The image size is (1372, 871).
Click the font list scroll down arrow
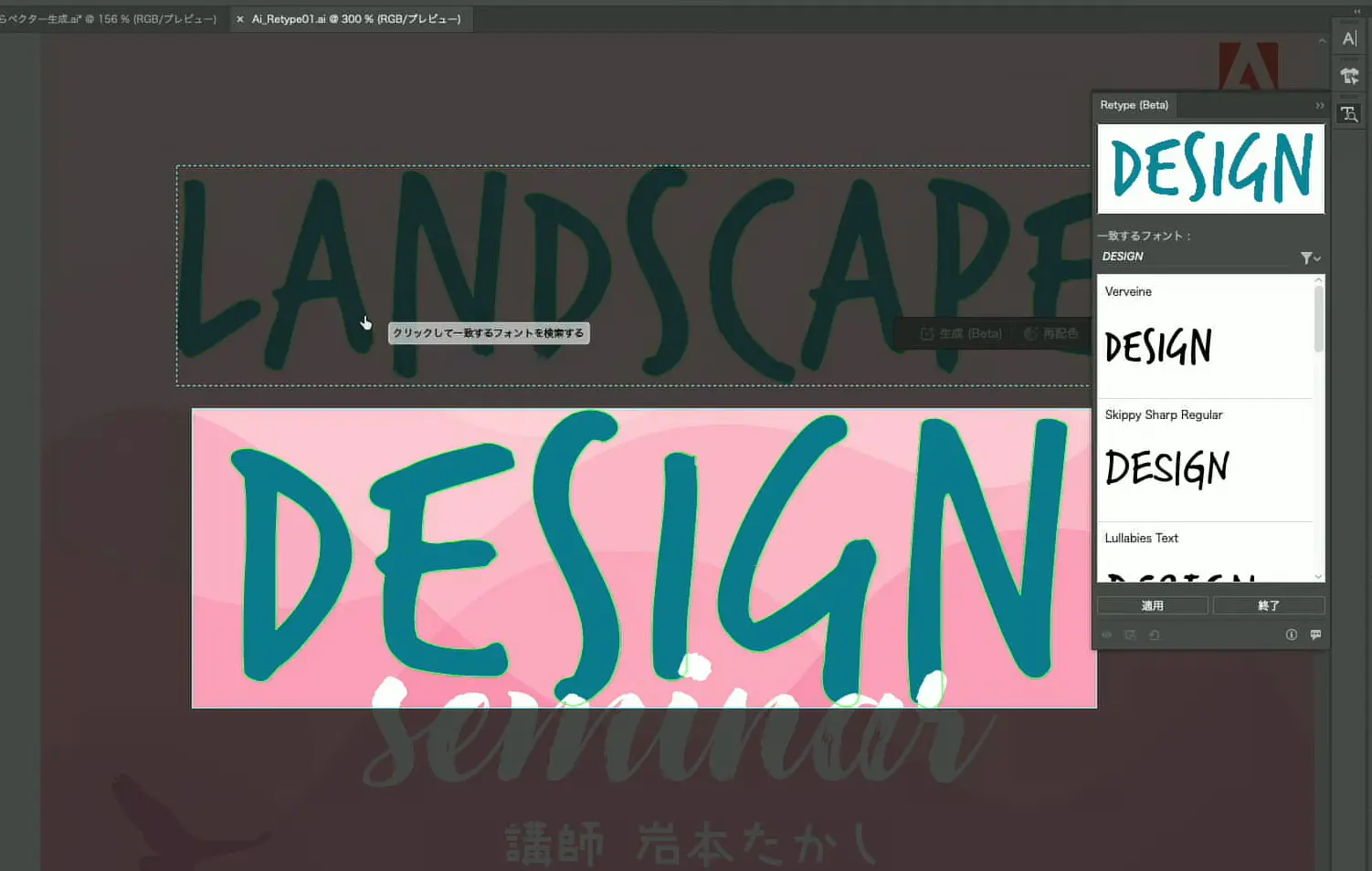pos(1318,576)
